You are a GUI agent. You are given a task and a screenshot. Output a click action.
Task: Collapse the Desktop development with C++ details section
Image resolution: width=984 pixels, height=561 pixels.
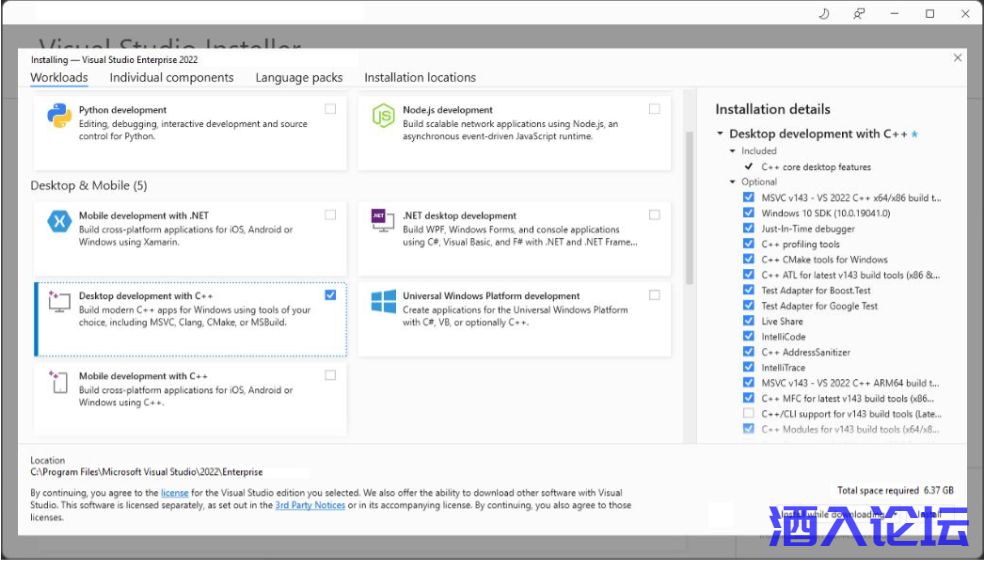click(720, 134)
